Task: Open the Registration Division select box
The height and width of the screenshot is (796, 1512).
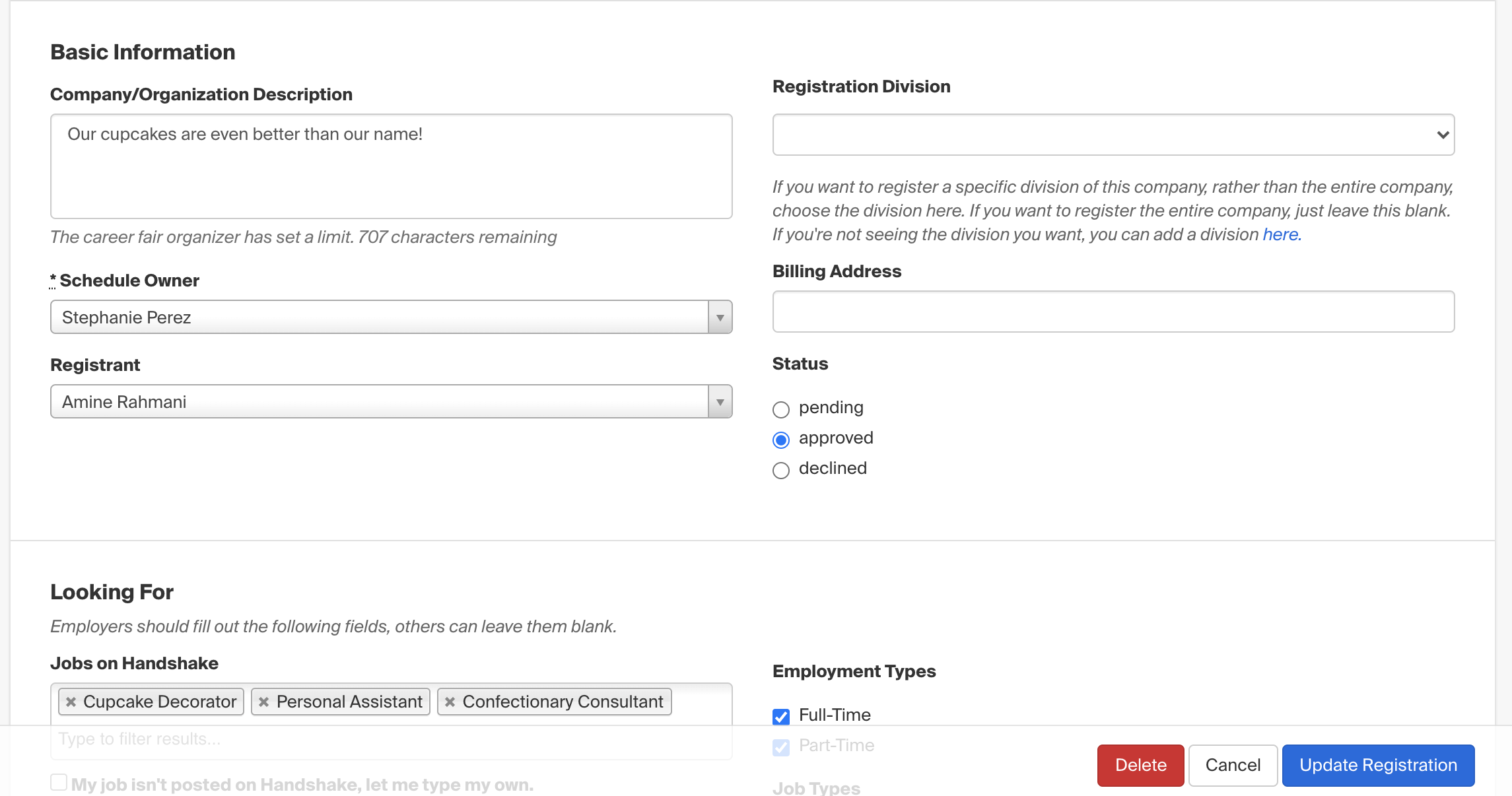Action: click(1113, 135)
